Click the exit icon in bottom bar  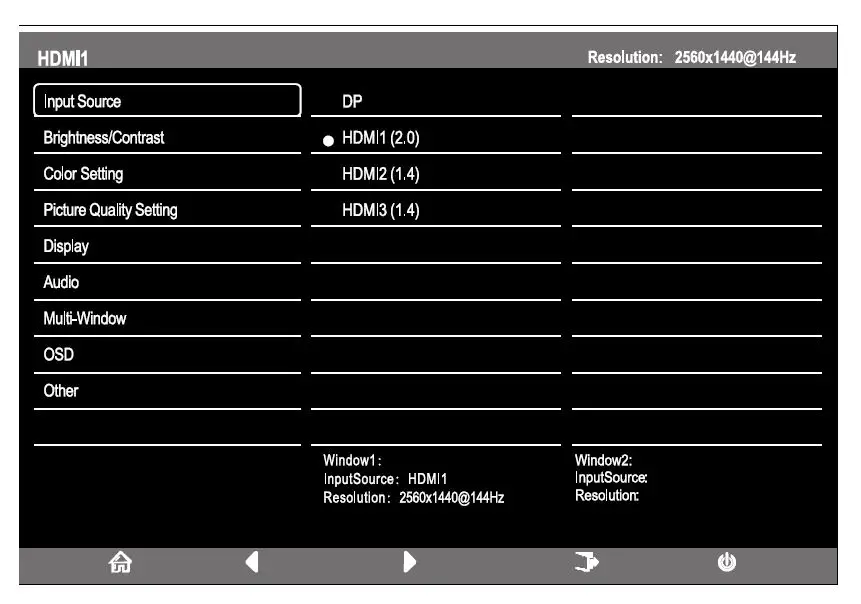tap(587, 562)
